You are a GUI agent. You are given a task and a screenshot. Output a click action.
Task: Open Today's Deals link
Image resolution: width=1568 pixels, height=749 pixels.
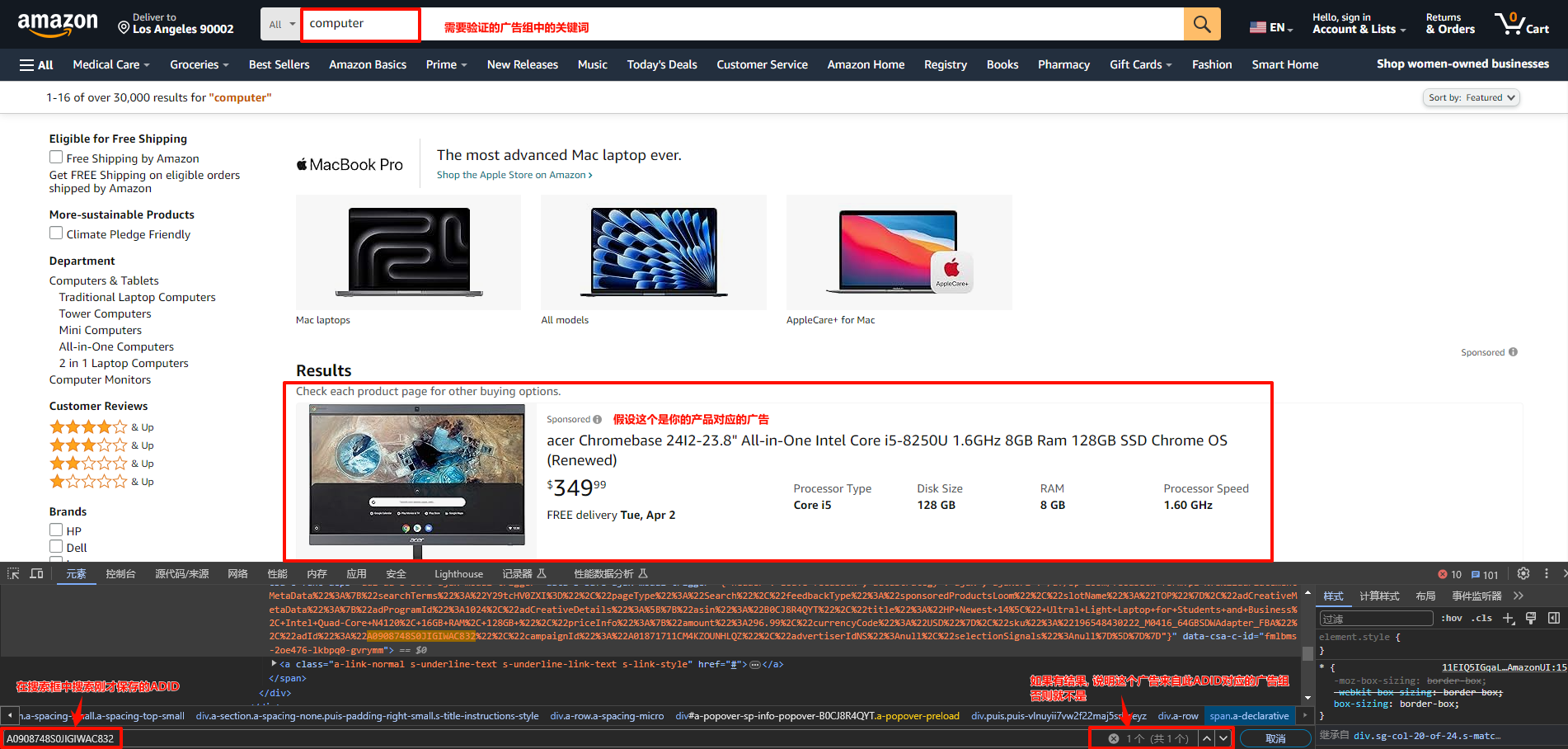point(662,64)
